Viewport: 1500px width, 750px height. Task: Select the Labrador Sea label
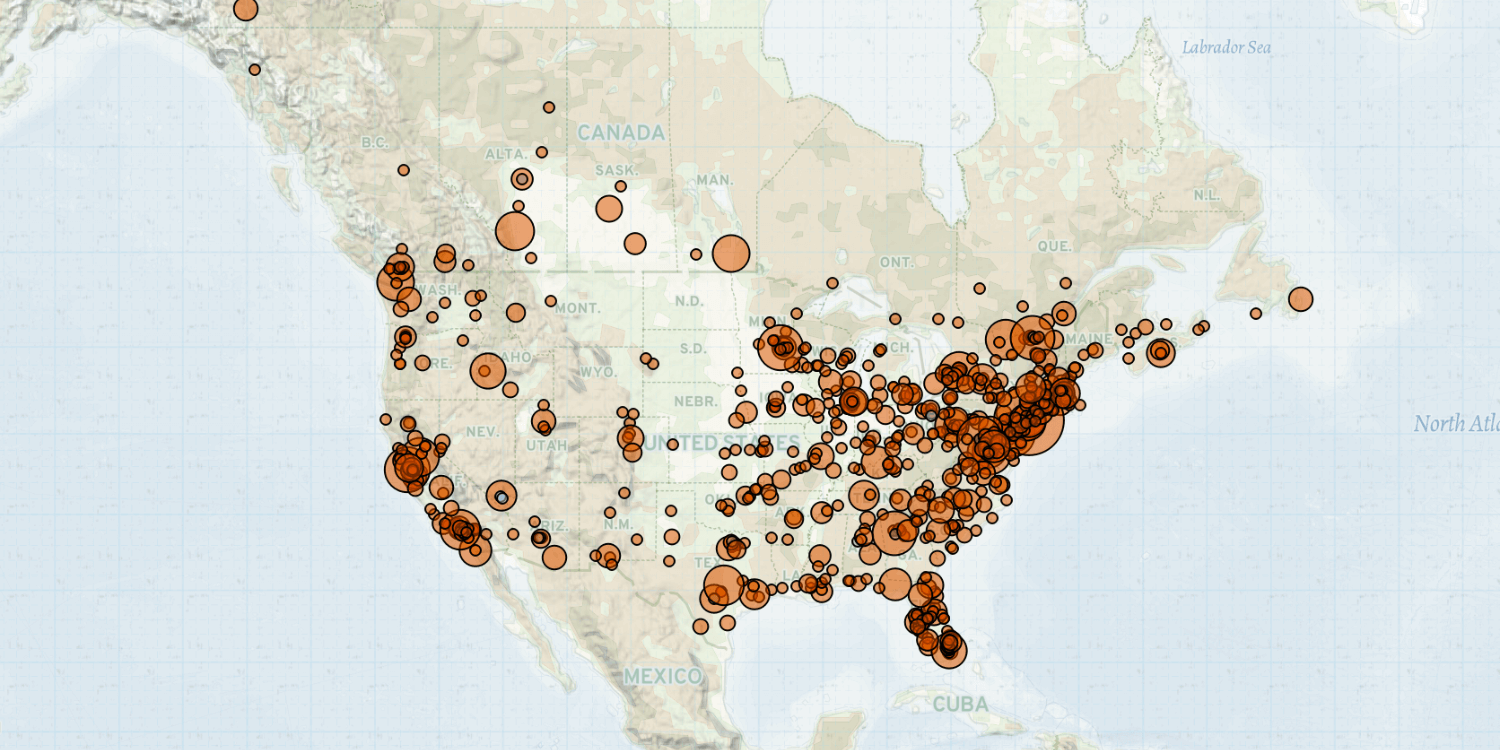[1227, 47]
